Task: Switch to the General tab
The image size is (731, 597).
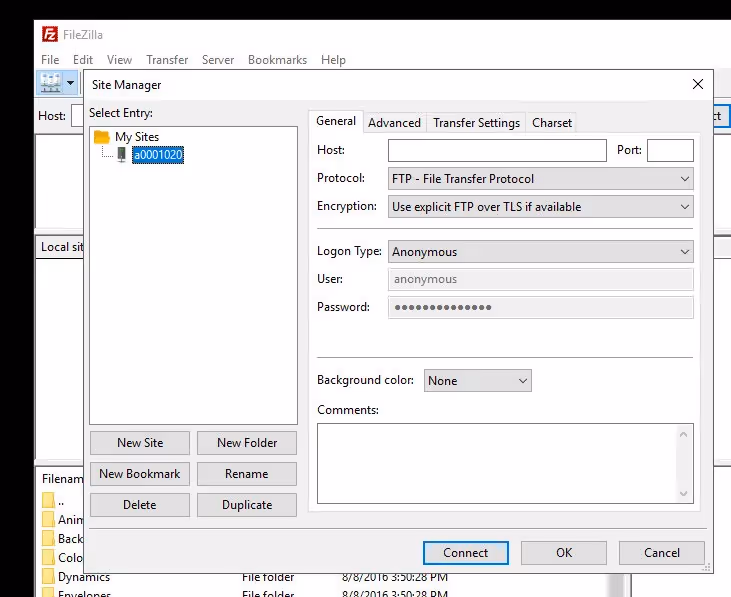Action: pos(336,121)
